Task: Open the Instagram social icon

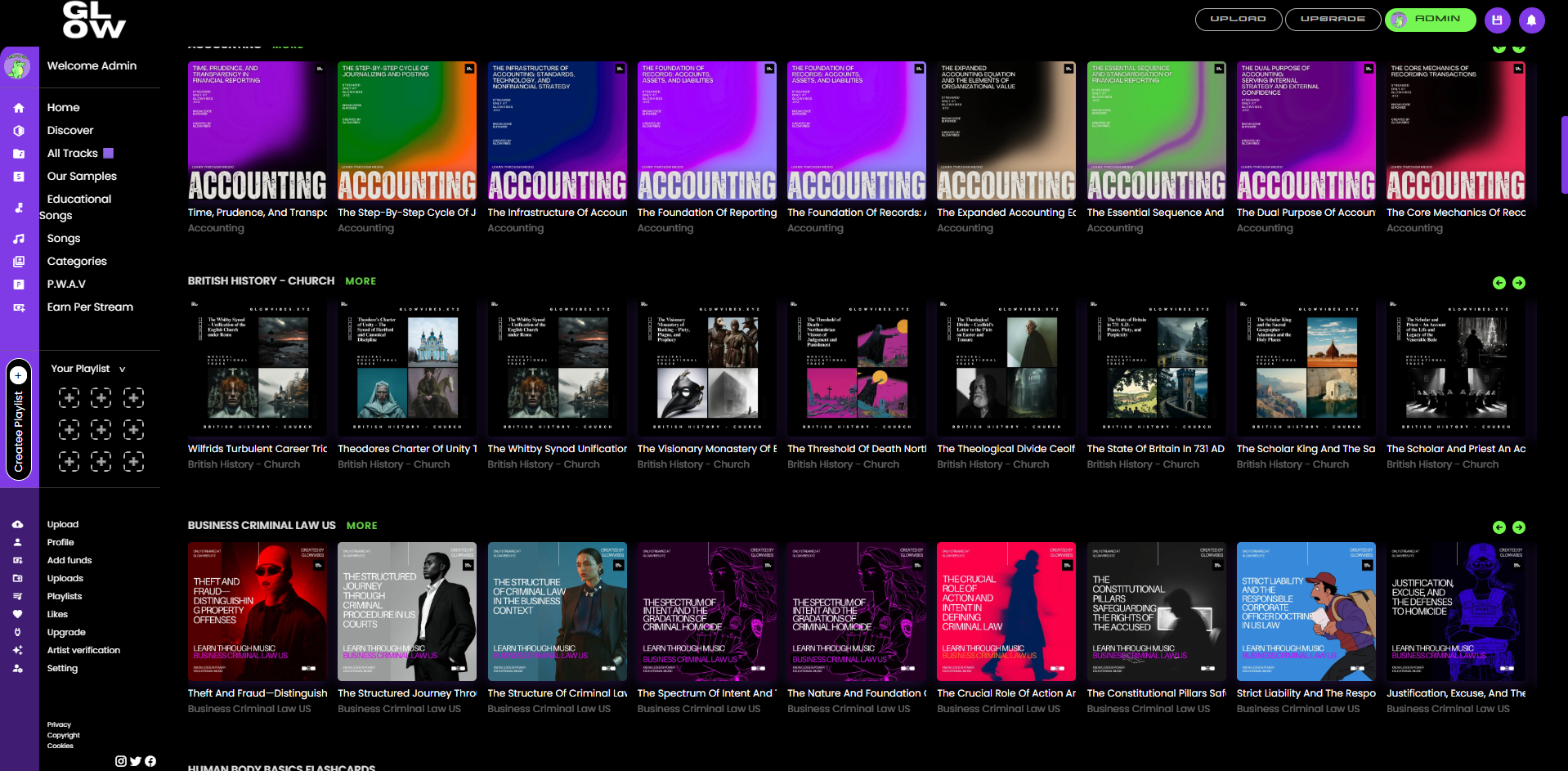Action: pos(121,761)
